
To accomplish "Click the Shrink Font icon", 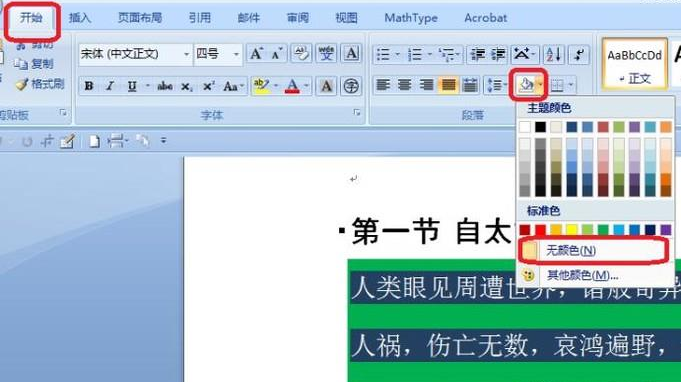I will tap(277, 54).
